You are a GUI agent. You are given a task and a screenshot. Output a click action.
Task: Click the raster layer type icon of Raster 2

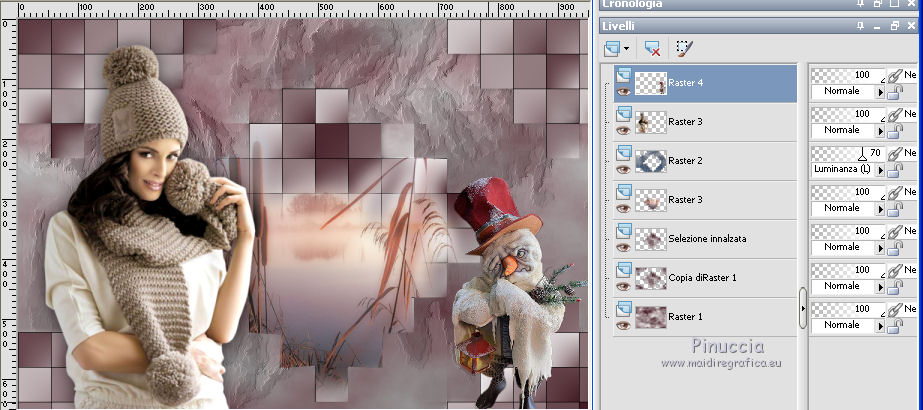[624, 153]
